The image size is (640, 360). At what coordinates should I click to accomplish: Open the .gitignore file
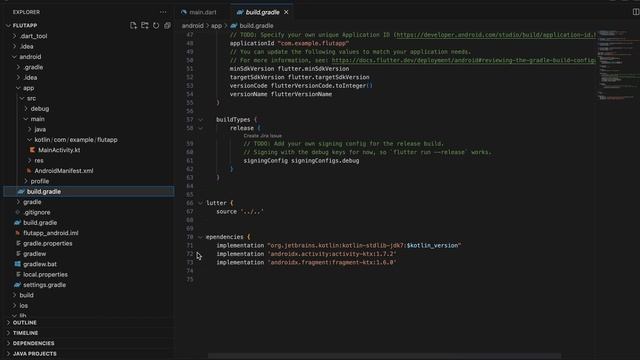pos(37,212)
